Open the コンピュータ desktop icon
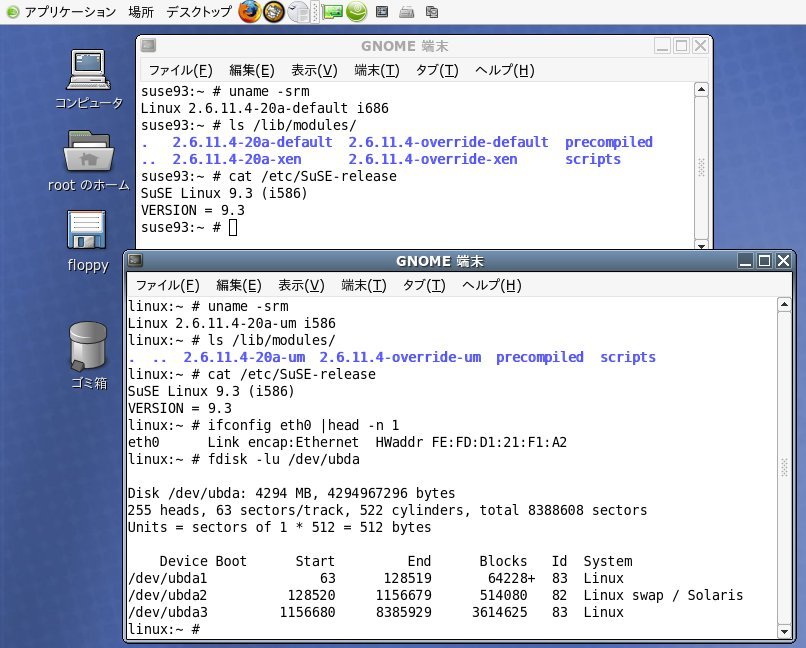The height and width of the screenshot is (648, 806). pyautogui.click(x=88, y=79)
